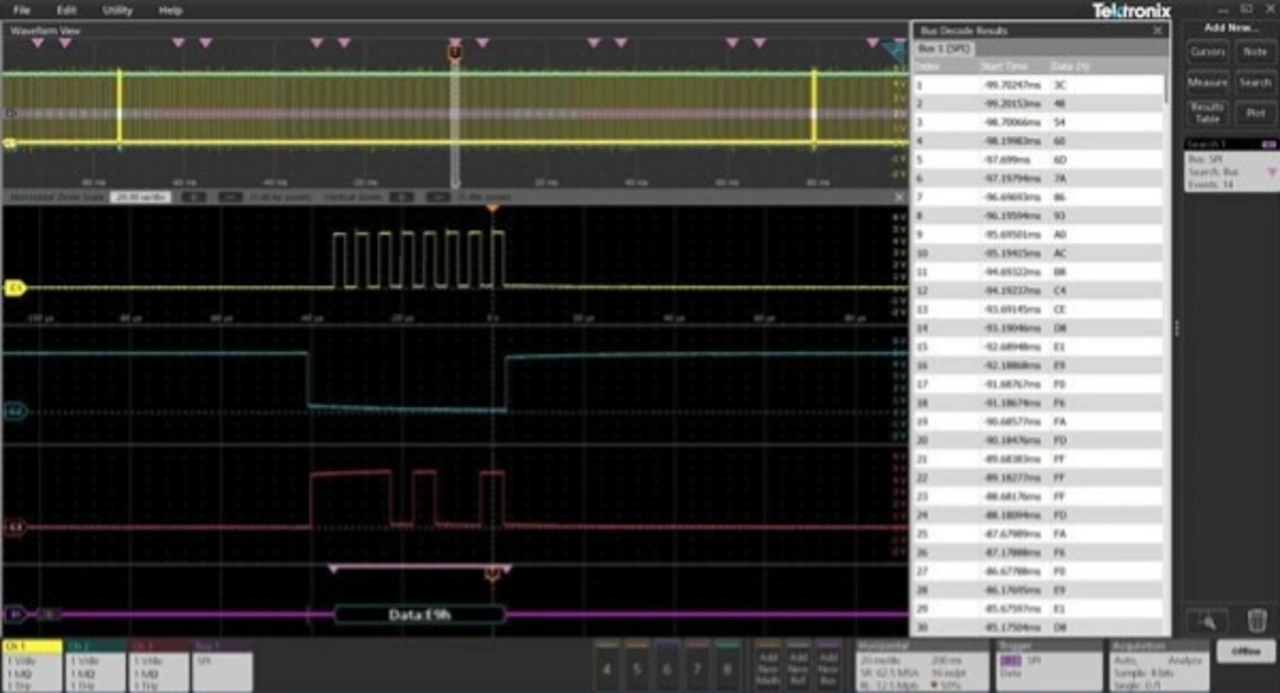
Task: Open the Utility menu
Action: tap(117, 10)
